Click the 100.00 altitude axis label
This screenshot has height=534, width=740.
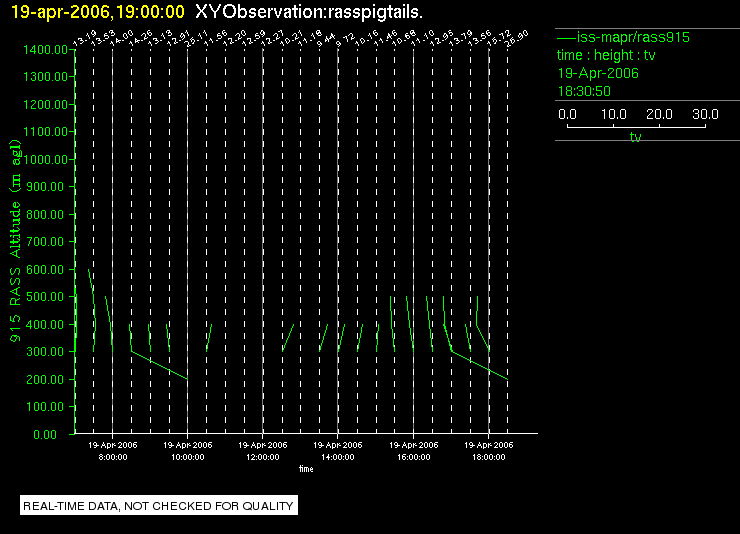pyautogui.click(x=45, y=407)
